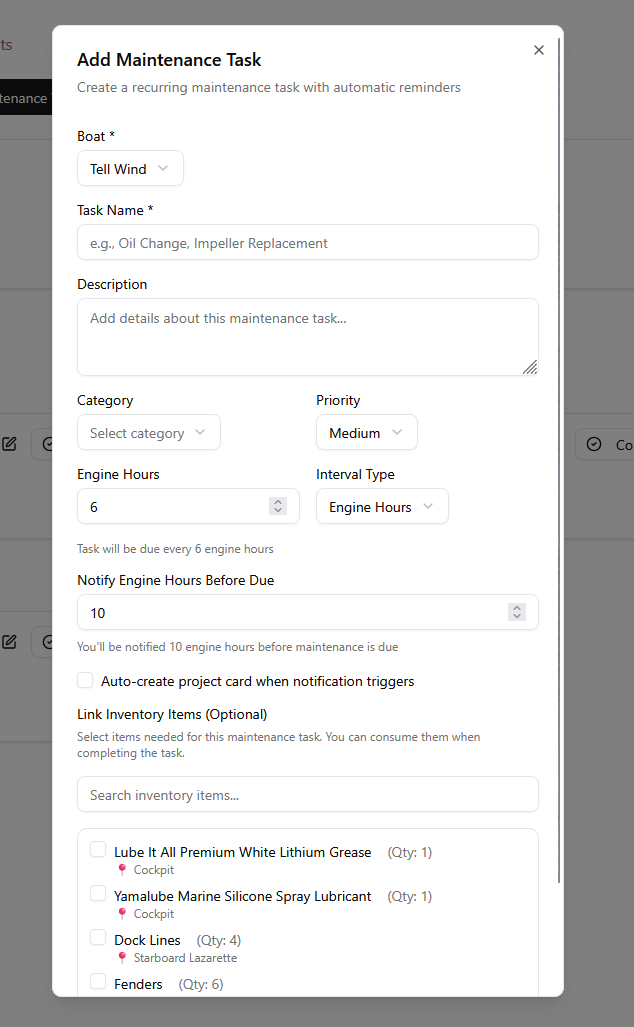Expand the Select category dropdown
This screenshot has height=1027, width=634.
[x=148, y=433]
